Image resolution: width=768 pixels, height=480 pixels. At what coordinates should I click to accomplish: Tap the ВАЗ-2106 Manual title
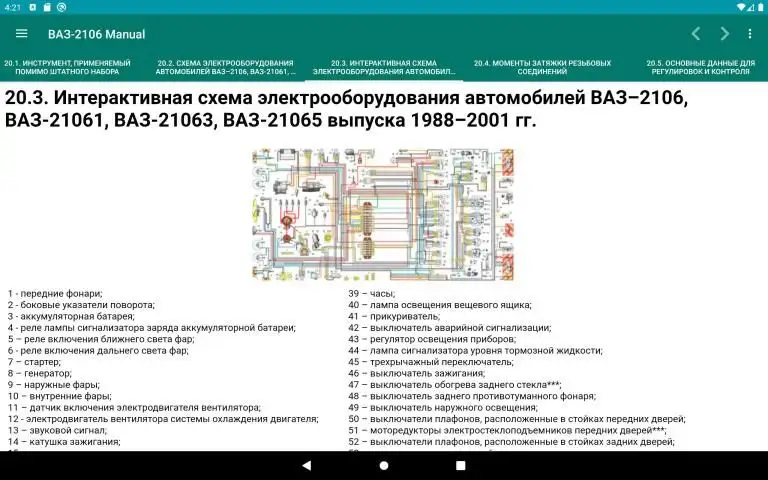(x=96, y=34)
